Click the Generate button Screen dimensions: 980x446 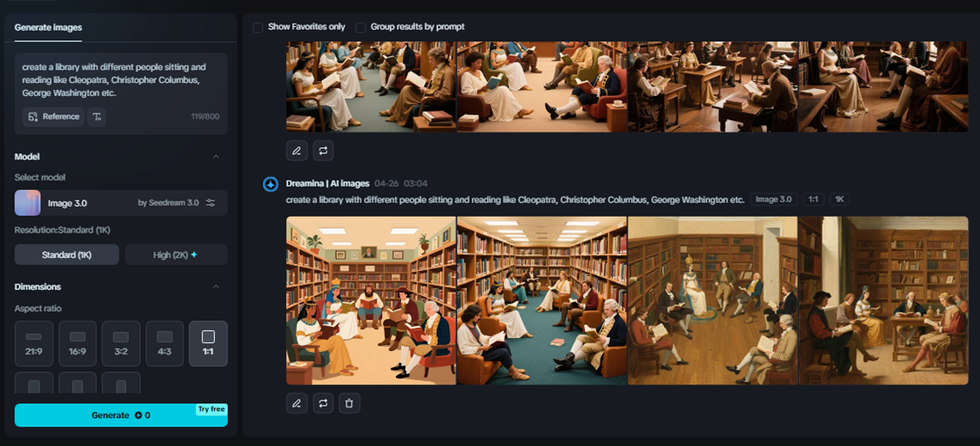[121, 415]
